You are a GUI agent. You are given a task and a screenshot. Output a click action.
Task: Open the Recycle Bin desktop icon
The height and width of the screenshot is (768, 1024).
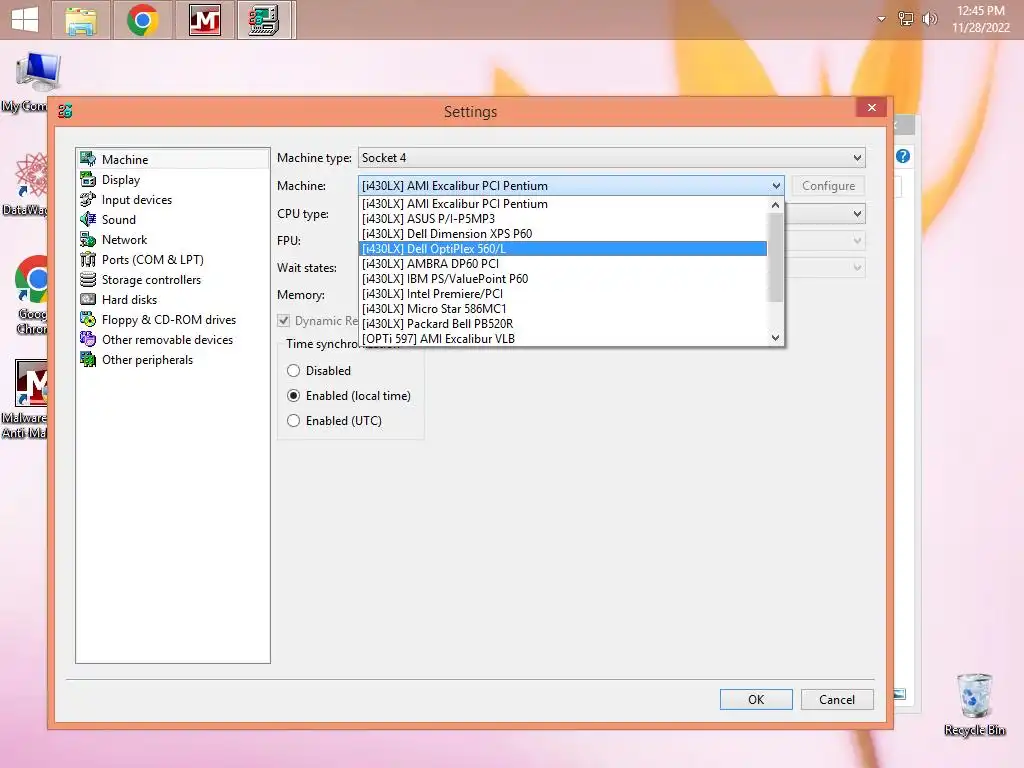[974, 705]
